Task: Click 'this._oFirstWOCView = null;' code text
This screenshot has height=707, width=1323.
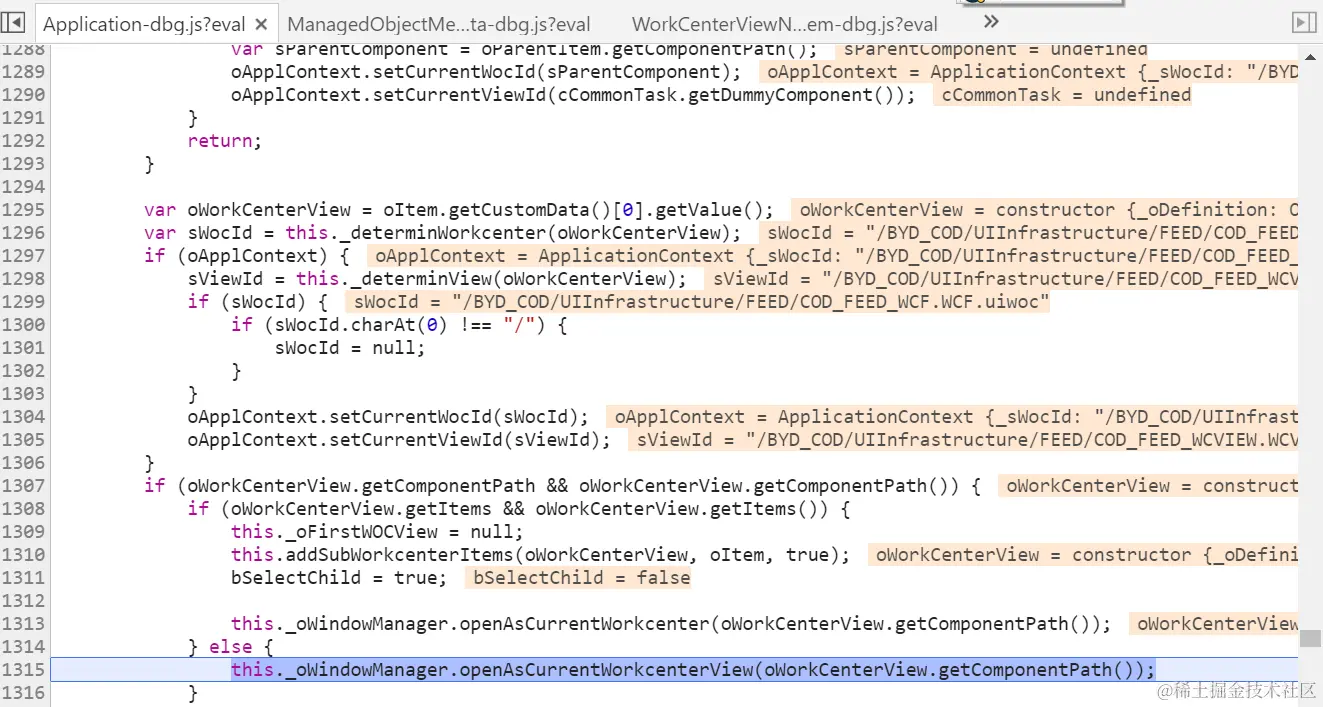Action: 377,532
